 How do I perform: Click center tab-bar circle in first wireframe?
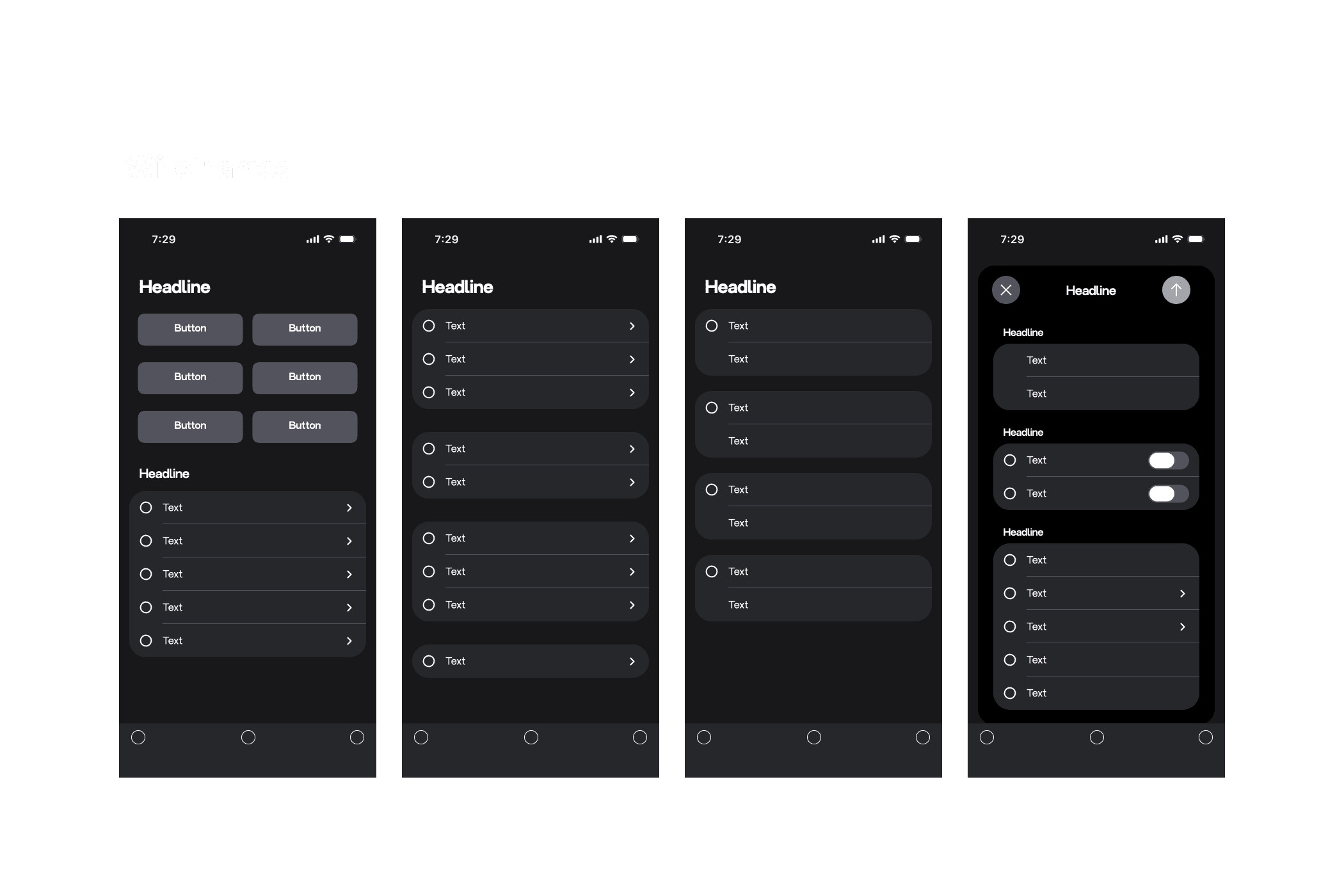(x=248, y=737)
